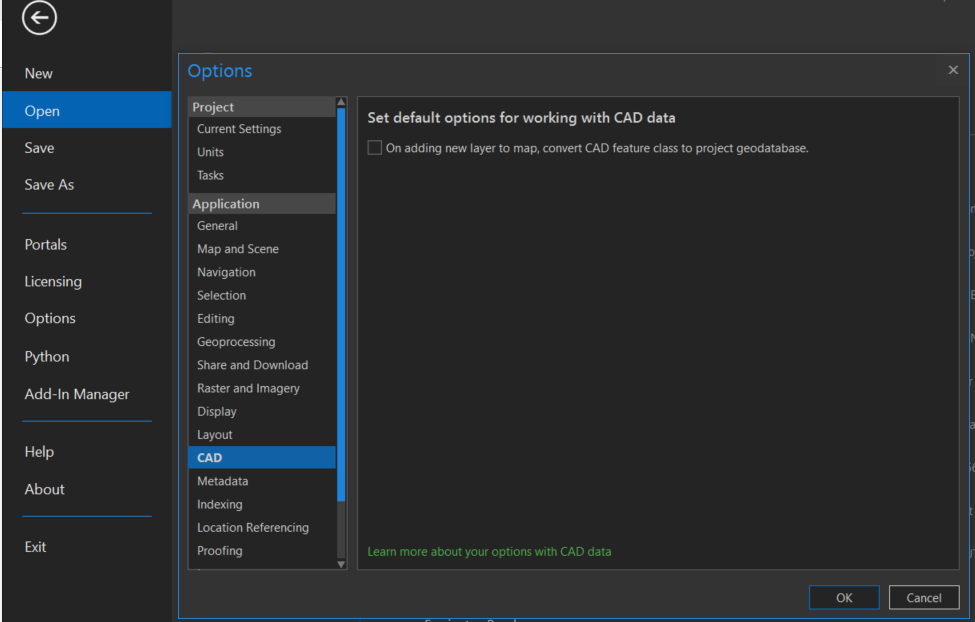Viewport: 975px width, 622px height.
Task: Select the Geoprocessing options category
Action: tap(236, 342)
